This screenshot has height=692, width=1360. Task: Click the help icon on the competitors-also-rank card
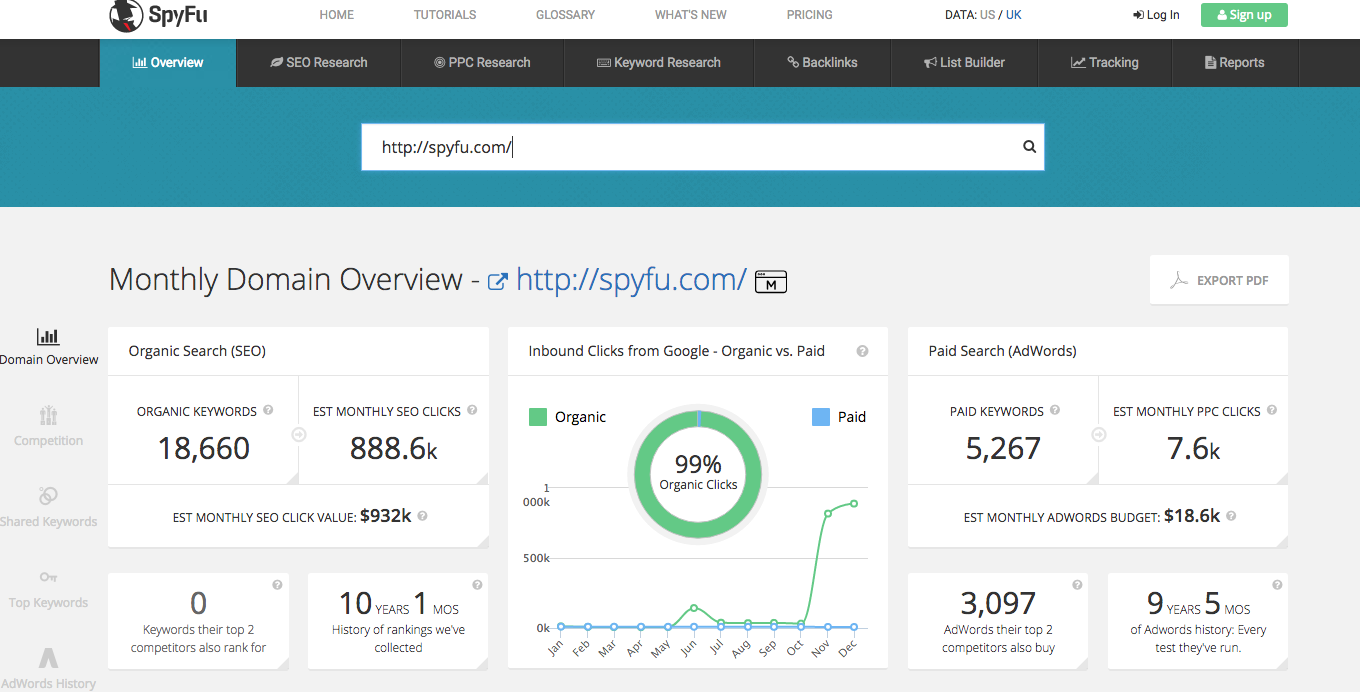coord(277,585)
